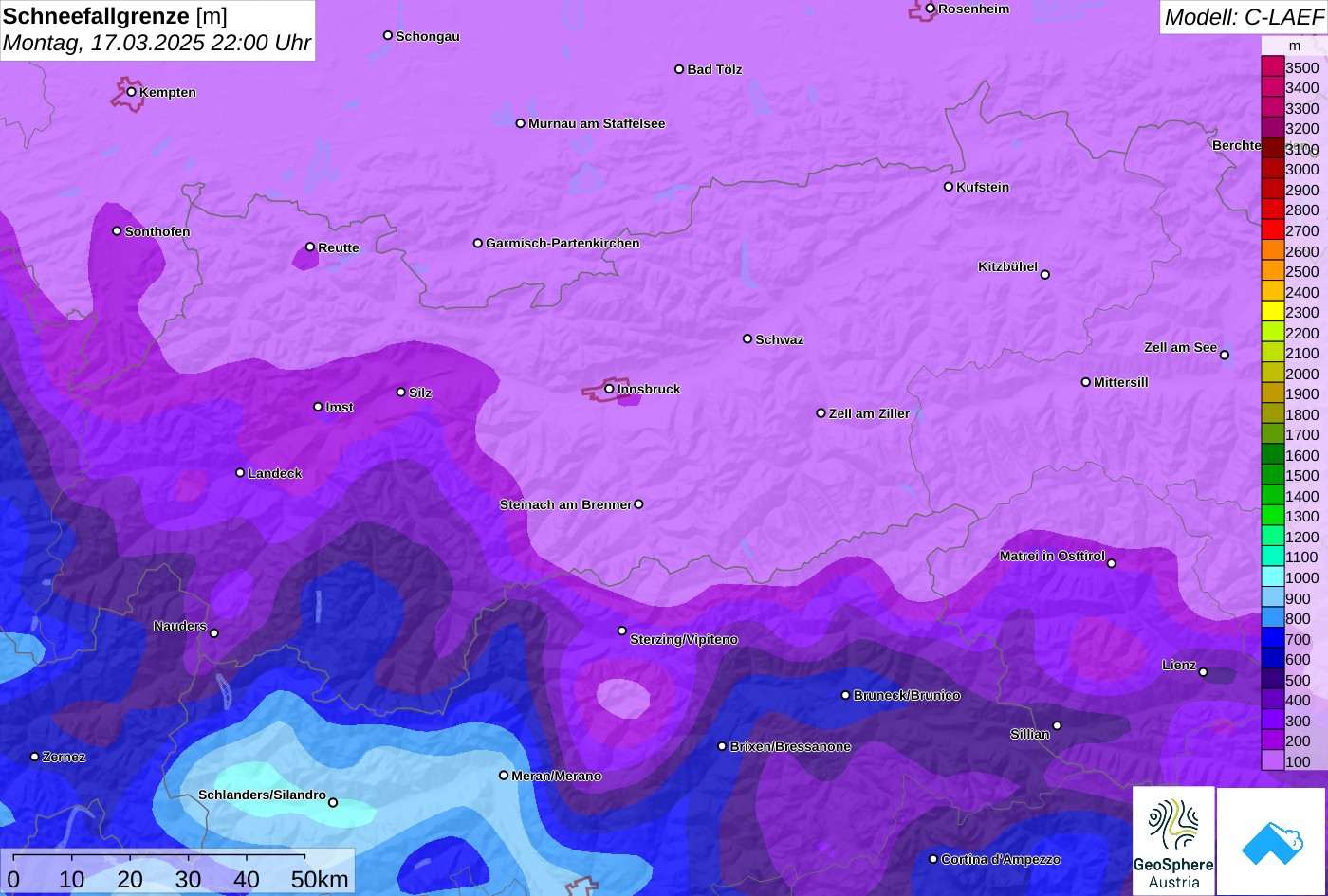Click the Sillian location dot
The image size is (1328, 896).
[1057, 726]
